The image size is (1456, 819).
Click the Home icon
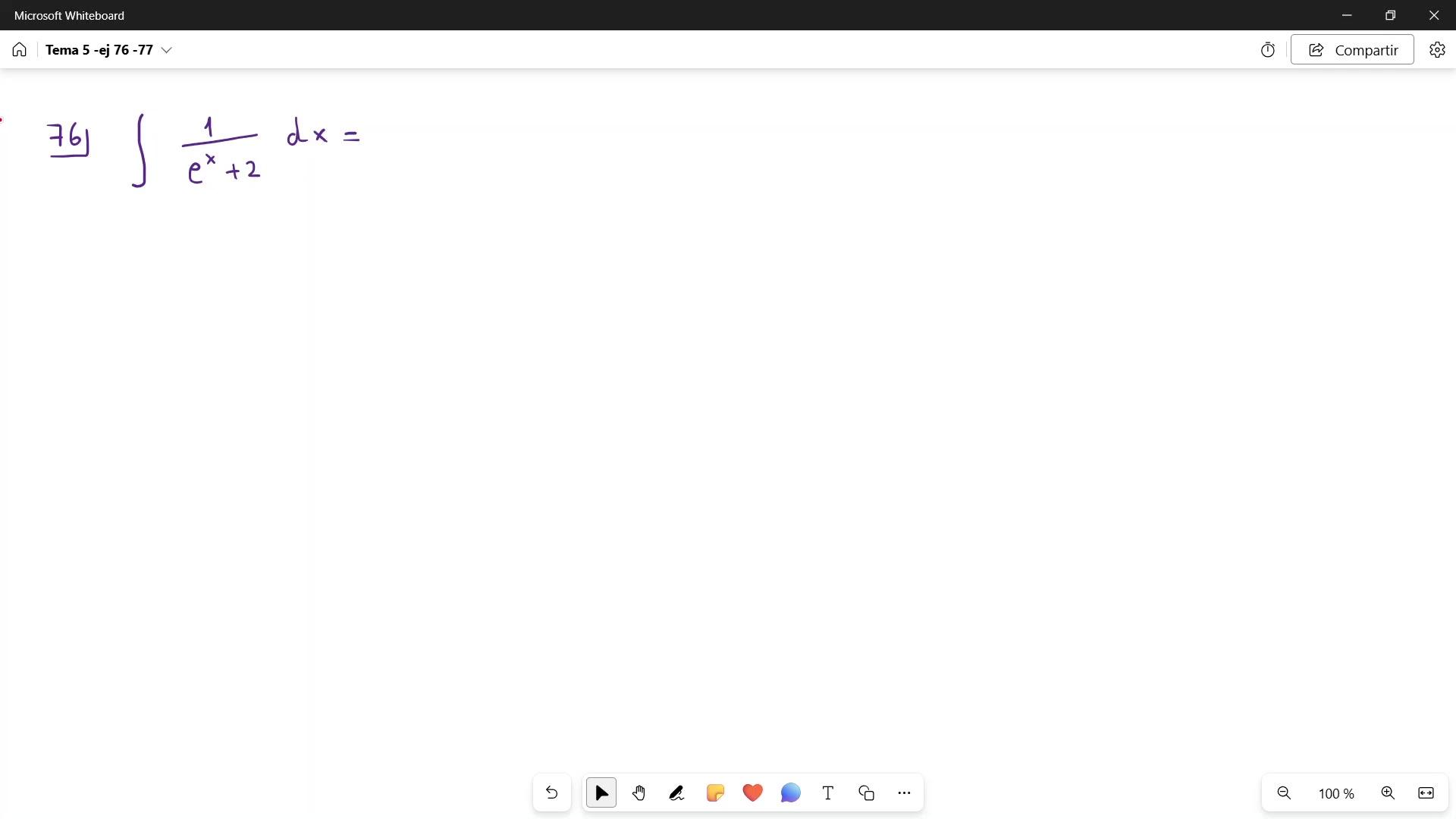(20, 50)
